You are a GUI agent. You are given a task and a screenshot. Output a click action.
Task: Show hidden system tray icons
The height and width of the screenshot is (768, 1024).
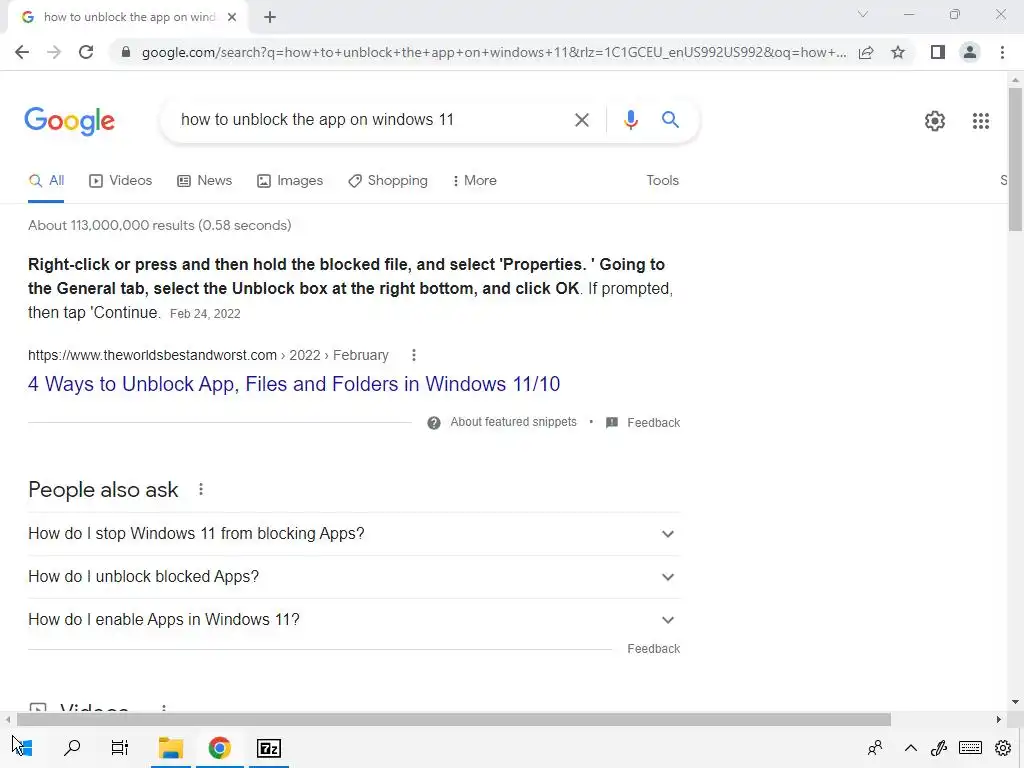tap(910, 748)
